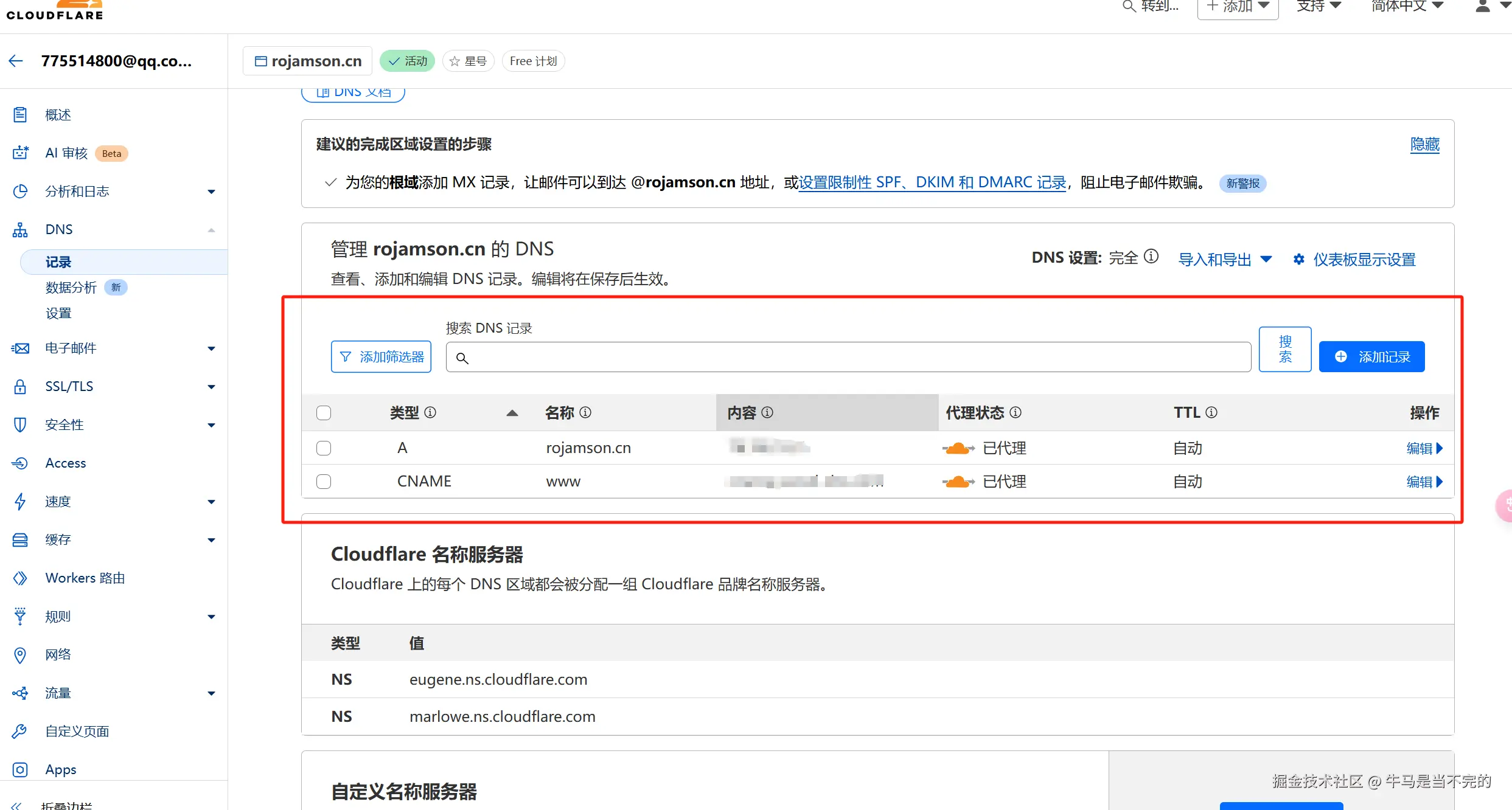Sort table by 类型 column arrow
Viewport: 1512px width, 810px height.
(x=512, y=413)
